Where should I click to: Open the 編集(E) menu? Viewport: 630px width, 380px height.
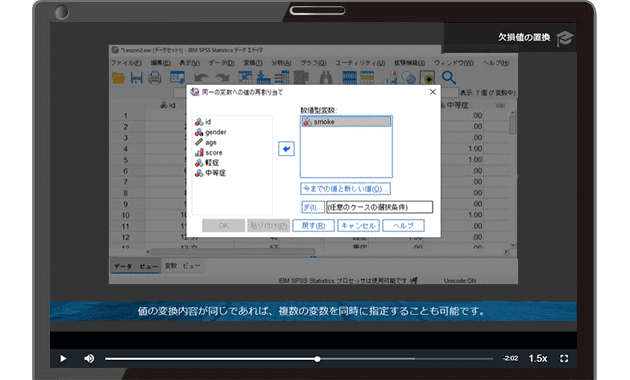click(x=161, y=63)
